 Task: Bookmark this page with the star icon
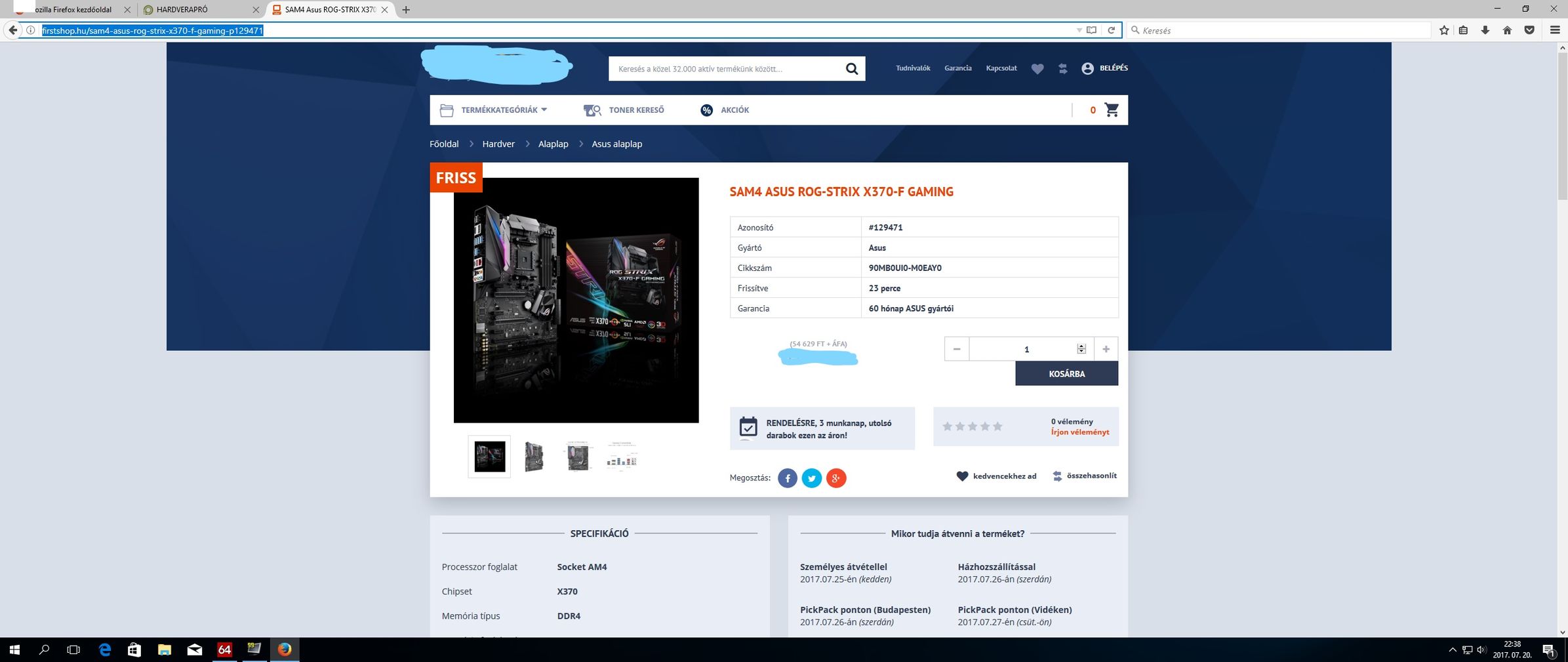(1444, 30)
